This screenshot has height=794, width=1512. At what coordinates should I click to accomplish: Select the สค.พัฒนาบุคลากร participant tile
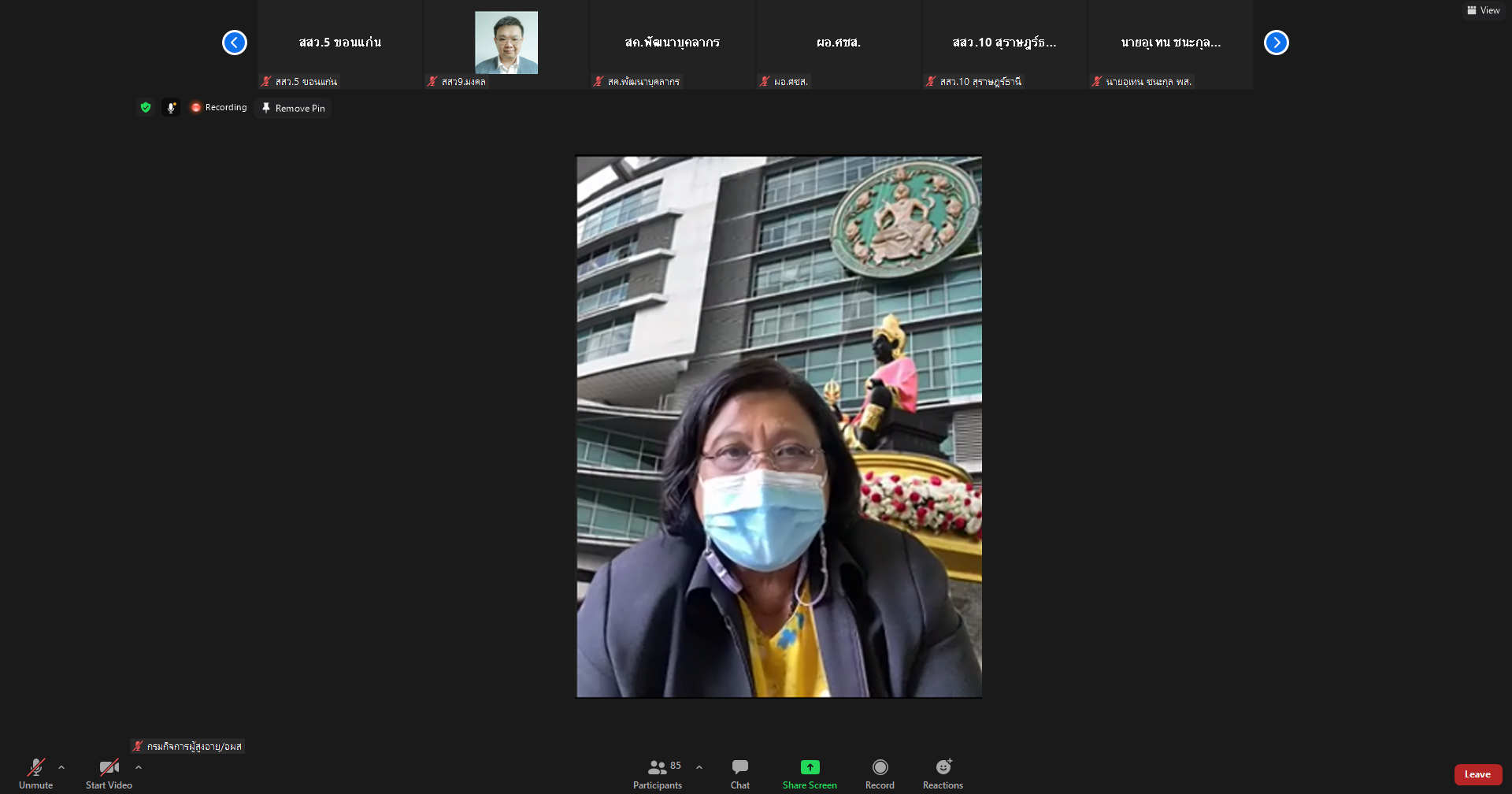673,44
